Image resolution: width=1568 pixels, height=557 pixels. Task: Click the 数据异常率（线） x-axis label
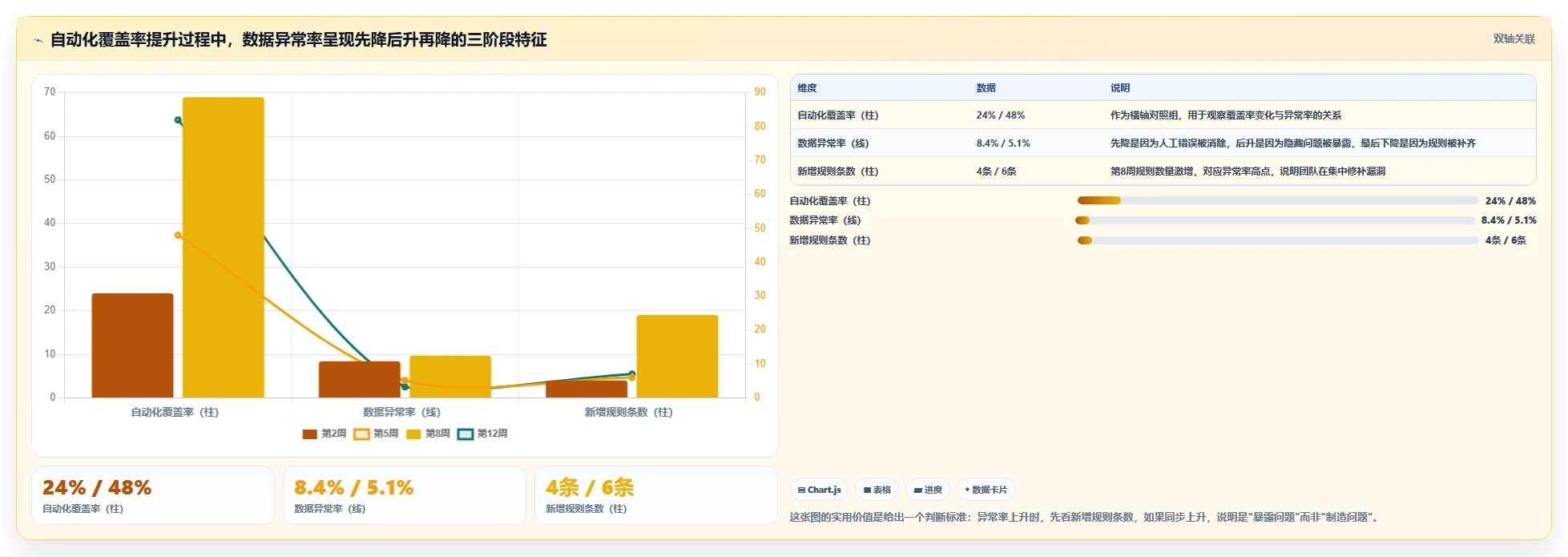pyautogui.click(x=401, y=413)
